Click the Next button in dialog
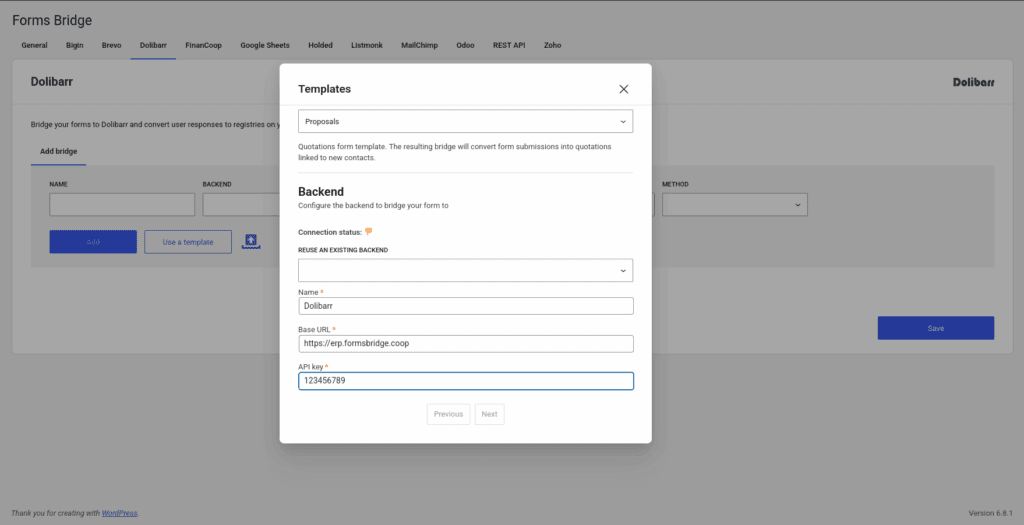This screenshot has width=1024, height=525. coord(489,414)
